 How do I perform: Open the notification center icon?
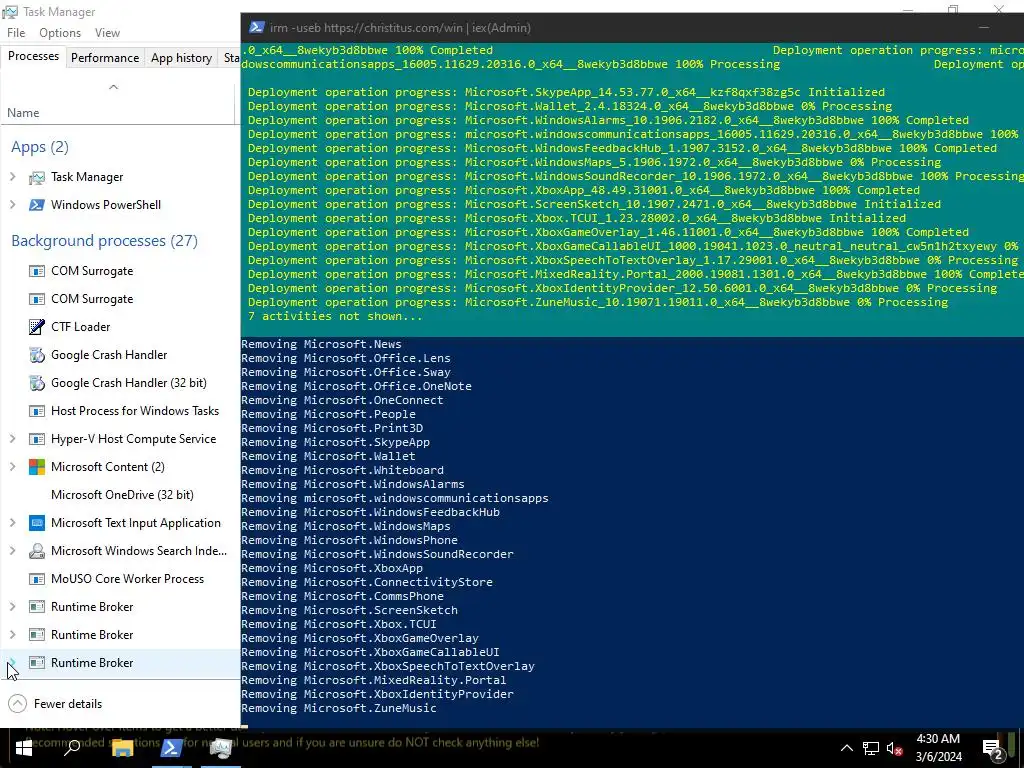[993, 749]
